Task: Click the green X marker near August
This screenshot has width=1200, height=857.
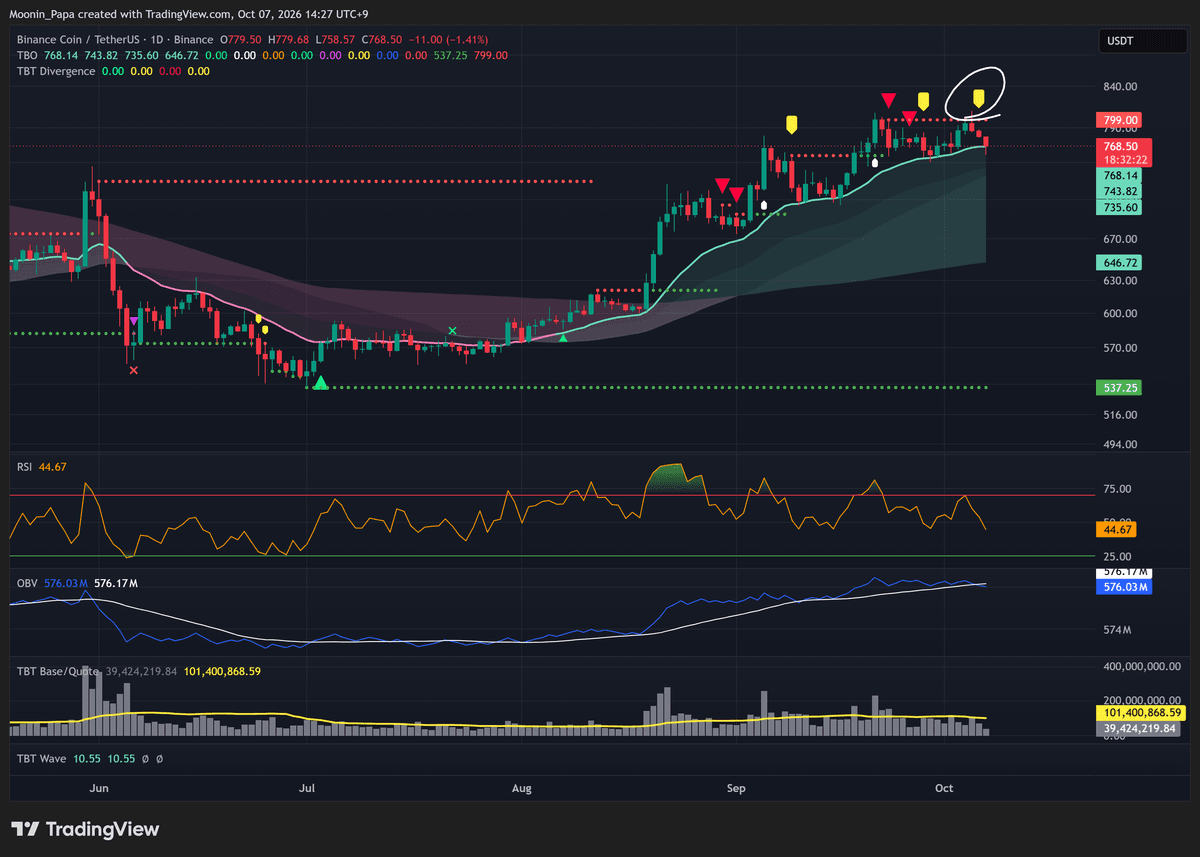Action: (x=452, y=330)
